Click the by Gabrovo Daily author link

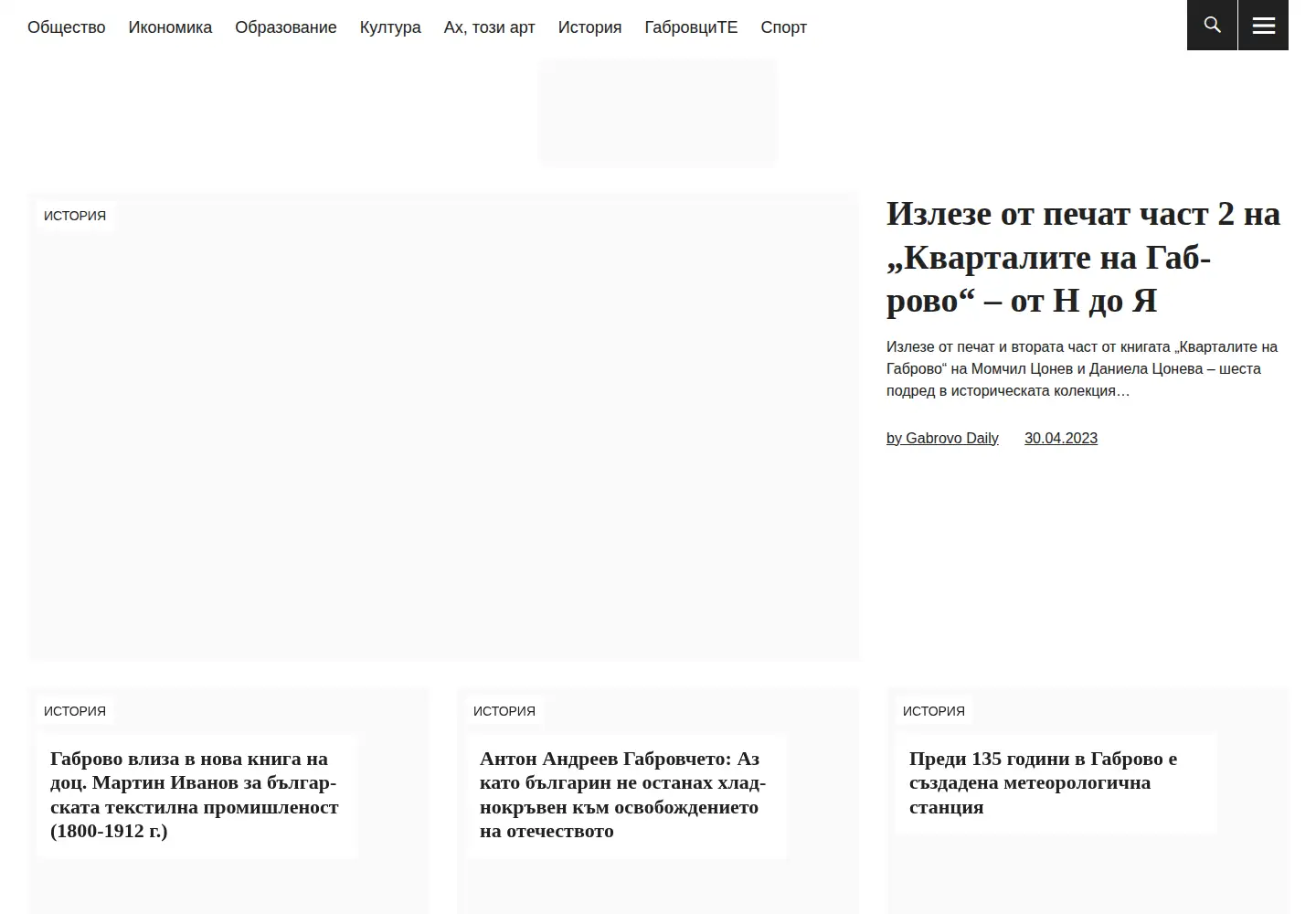coord(942,438)
